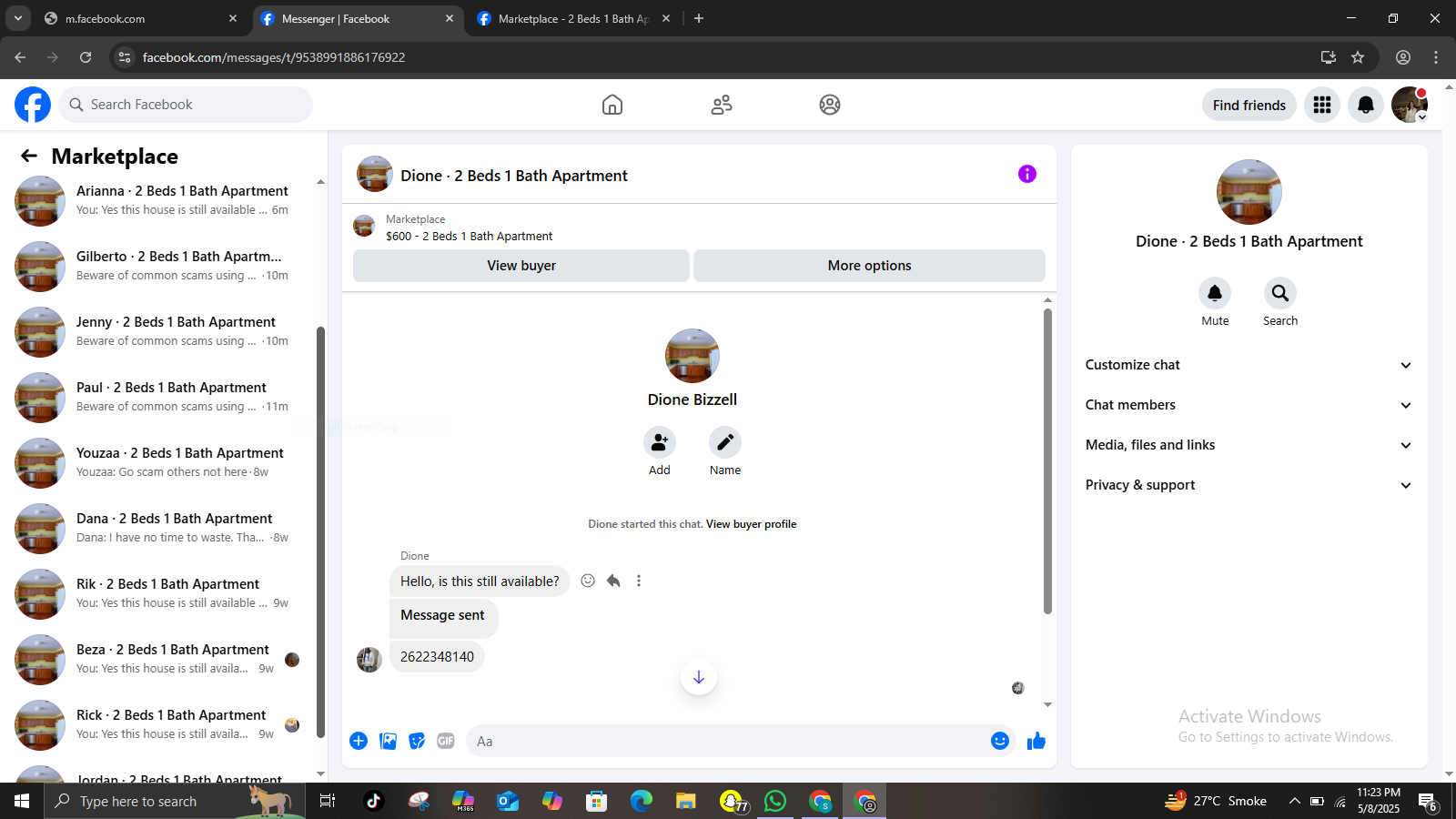Launch Microsoft Edge from the taskbar
This screenshot has width=1456, height=819.
coord(642,801)
